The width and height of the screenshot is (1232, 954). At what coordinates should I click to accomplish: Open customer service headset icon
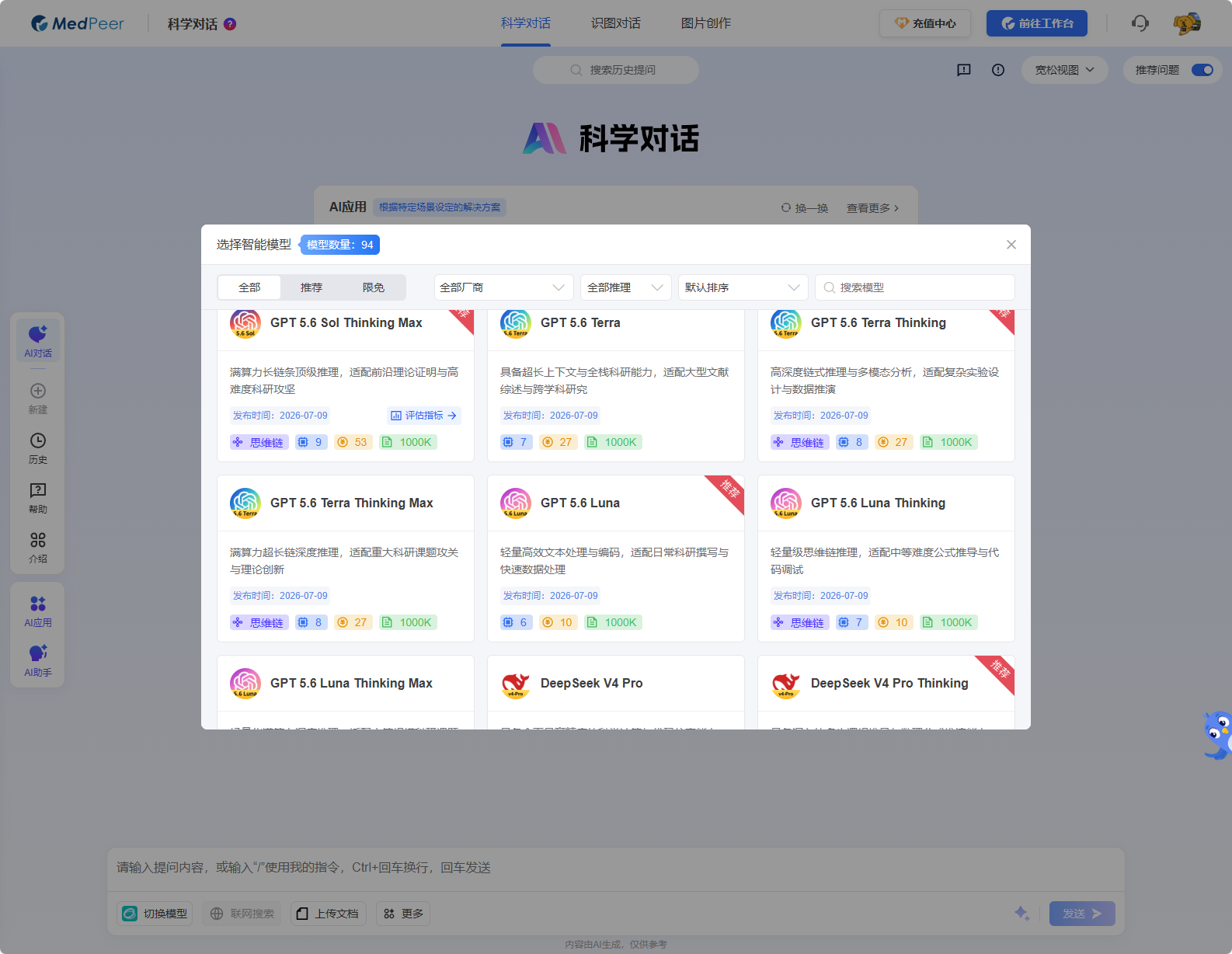[x=1140, y=23]
